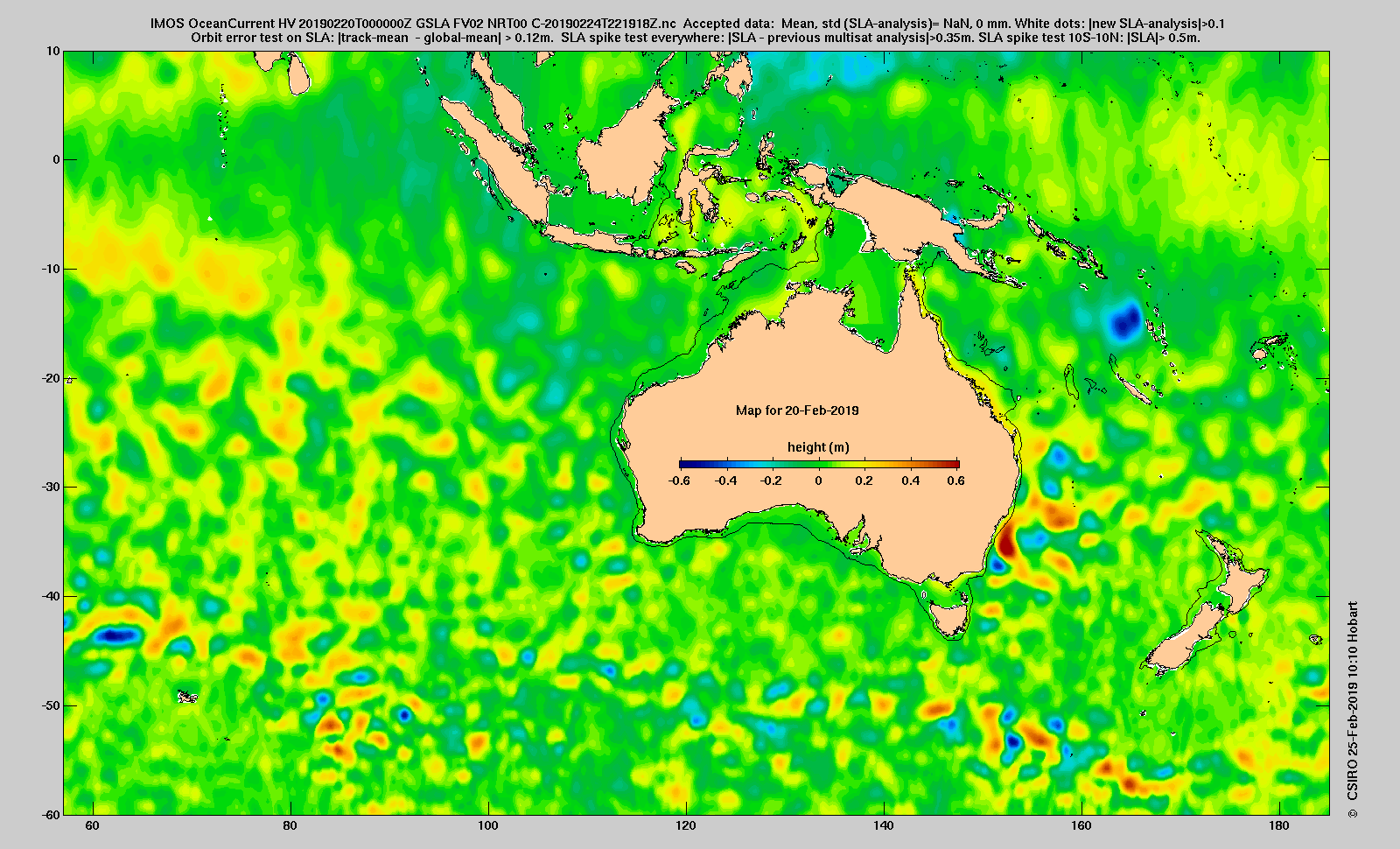The width and height of the screenshot is (1400, 849).
Task: Click the 'Map for 20-Feb-2019' label
Action: 797,410
